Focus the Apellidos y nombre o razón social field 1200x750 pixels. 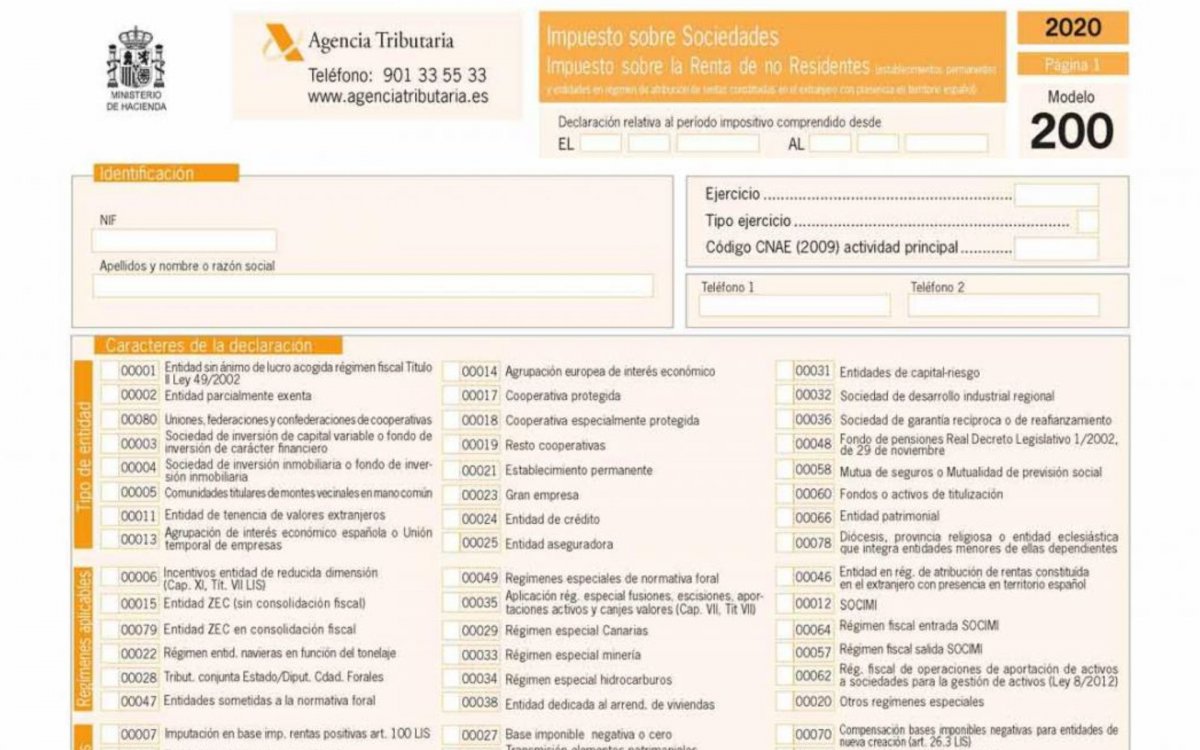[x=372, y=286]
